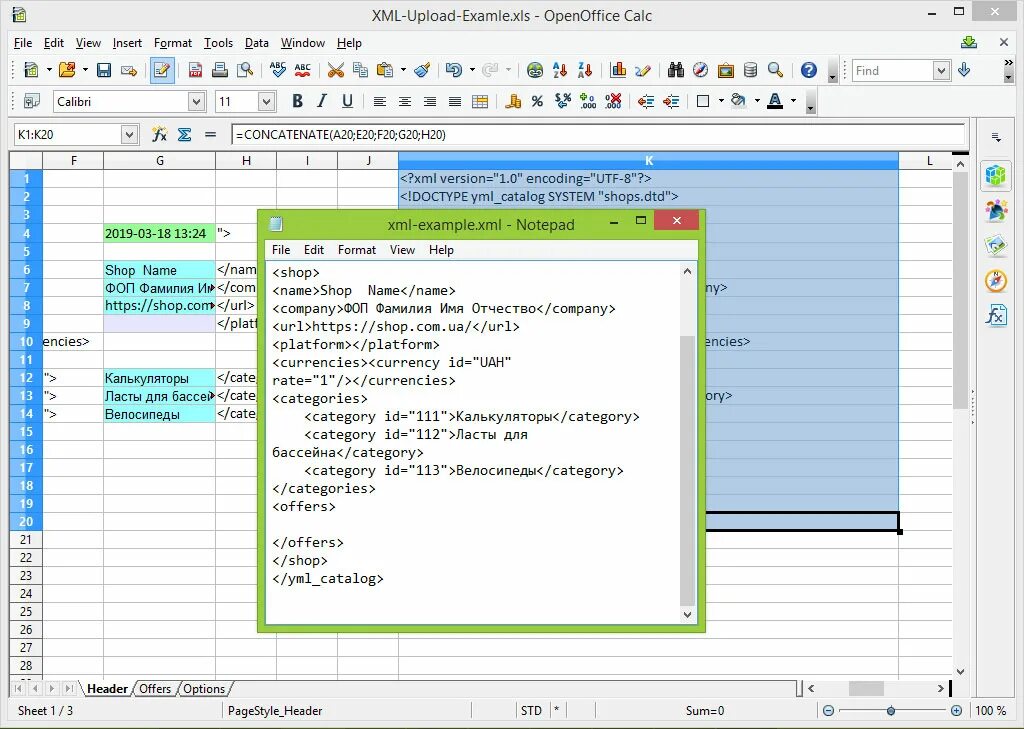1024x729 pixels.
Task: Sort descending Z to A
Action: (585, 70)
